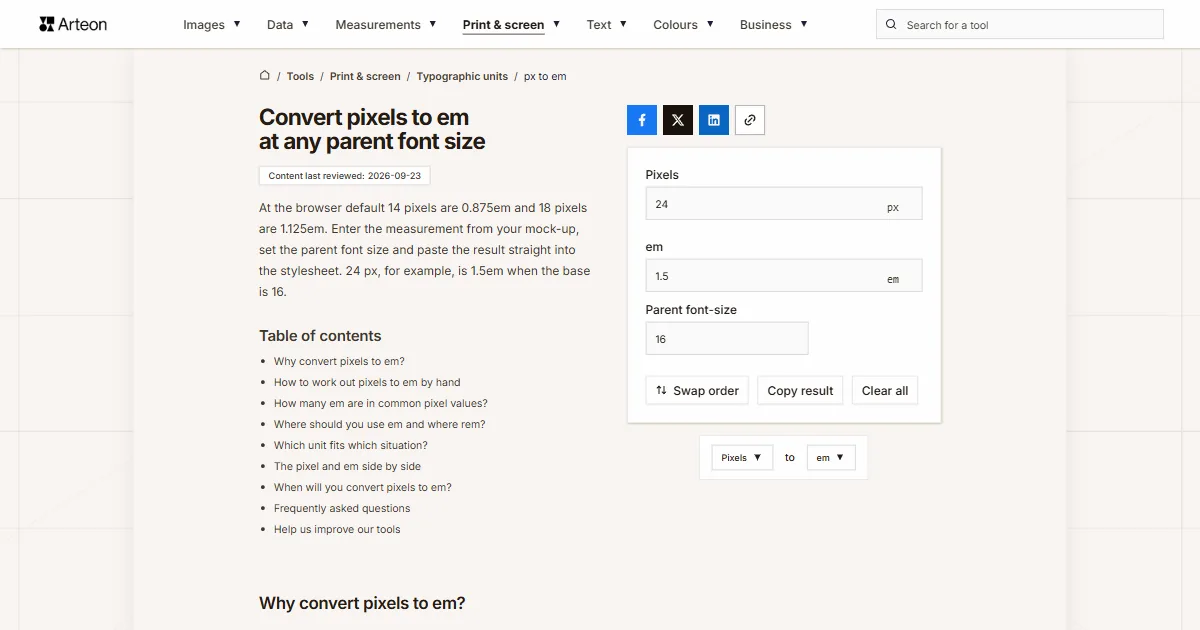Click the search magnifier icon
The image size is (1200, 630).
click(892, 25)
